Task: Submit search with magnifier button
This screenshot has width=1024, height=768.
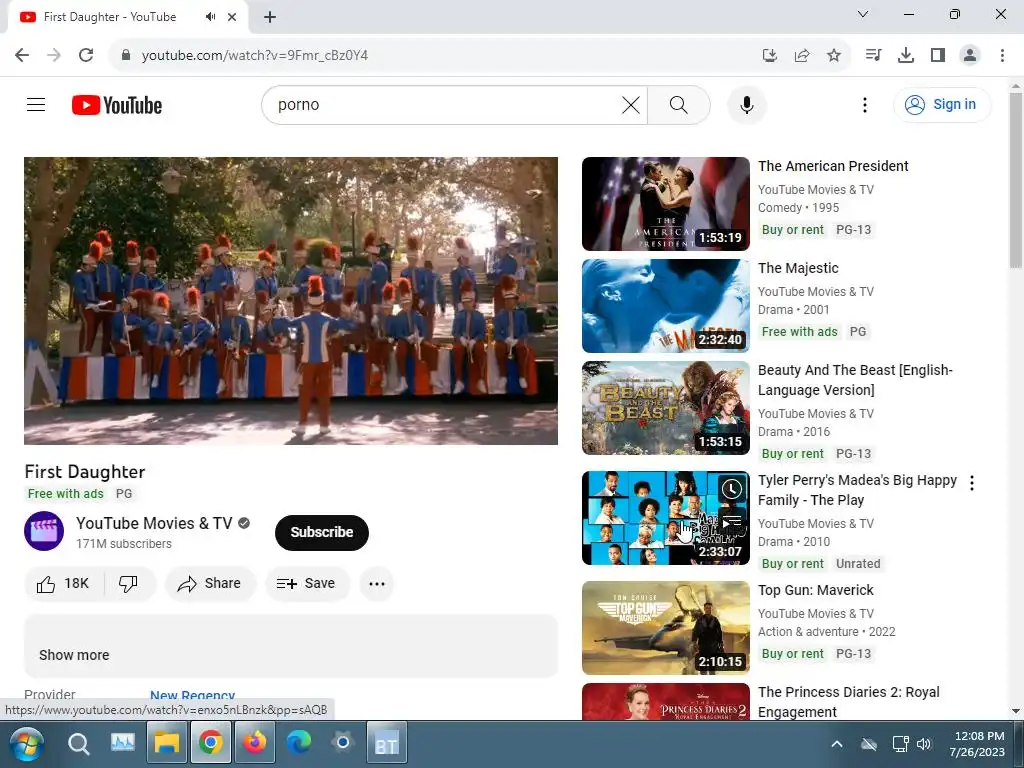Action: click(x=679, y=104)
